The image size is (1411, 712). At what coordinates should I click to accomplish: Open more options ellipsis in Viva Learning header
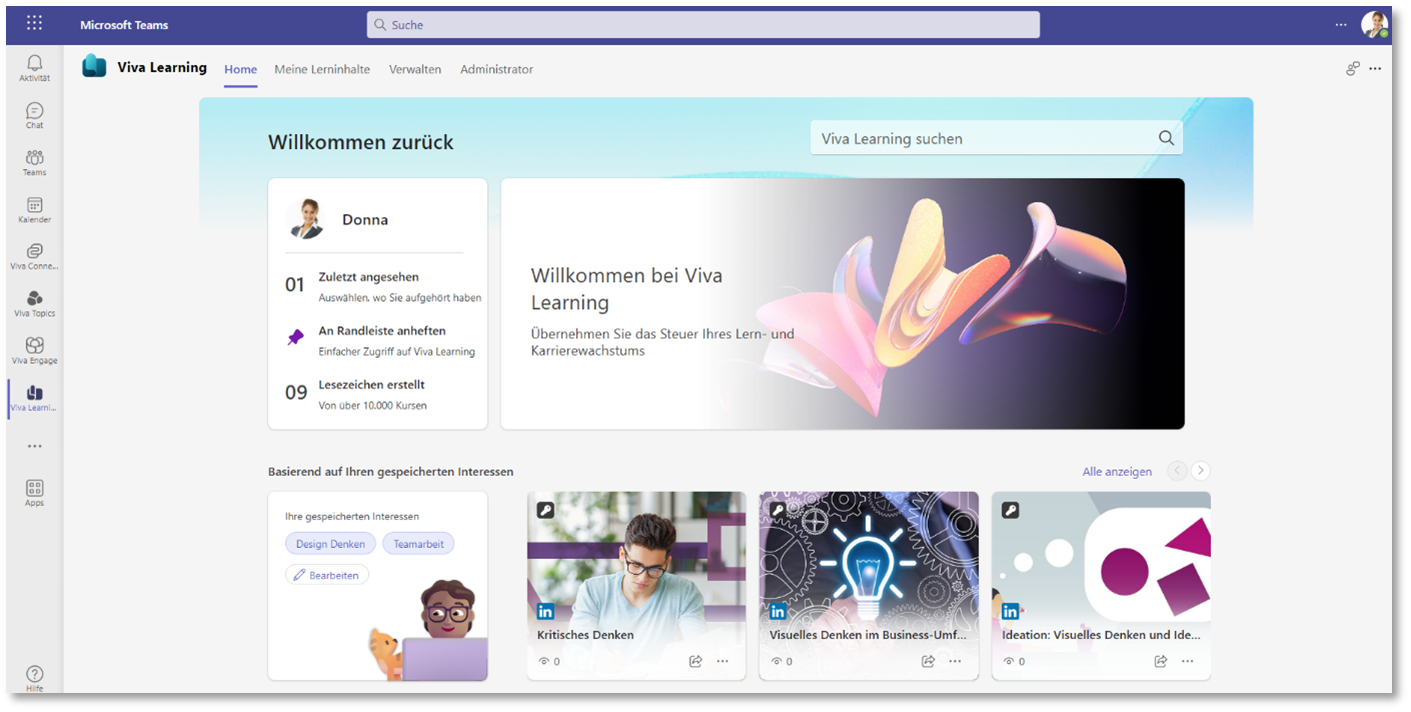pyautogui.click(x=1375, y=68)
